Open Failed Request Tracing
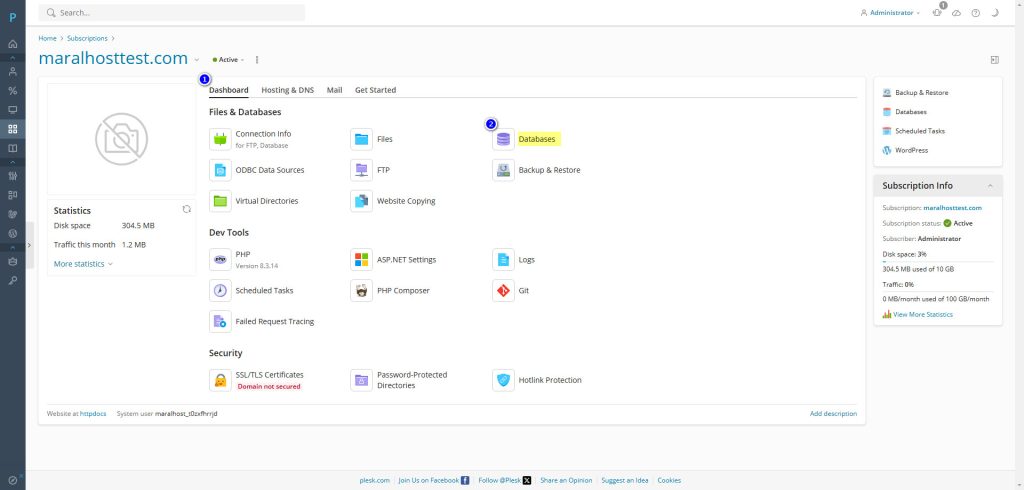The image size is (1024, 490). tap(274, 321)
